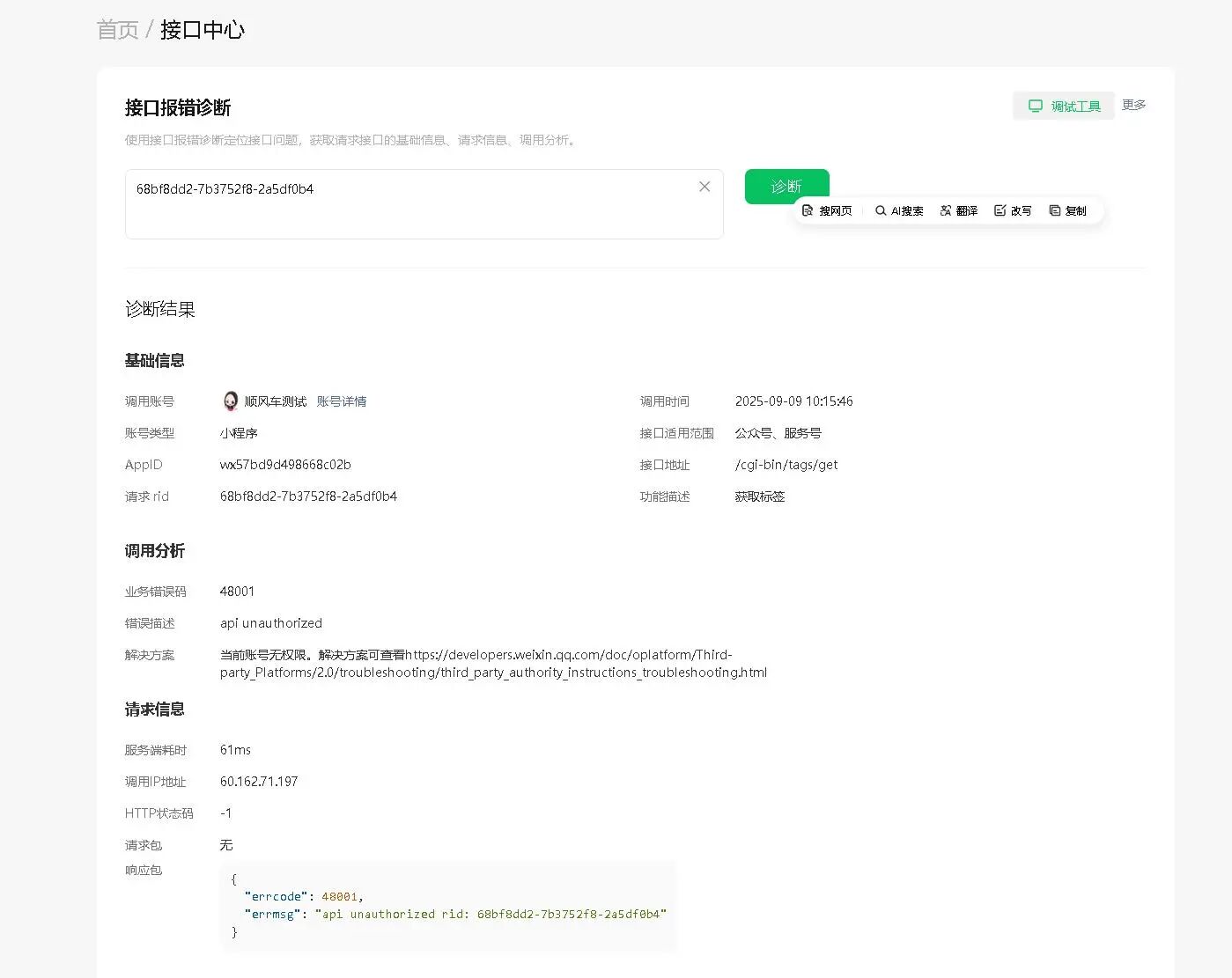Click the troubleshooting URL in 解决方案

tap(493, 664)
